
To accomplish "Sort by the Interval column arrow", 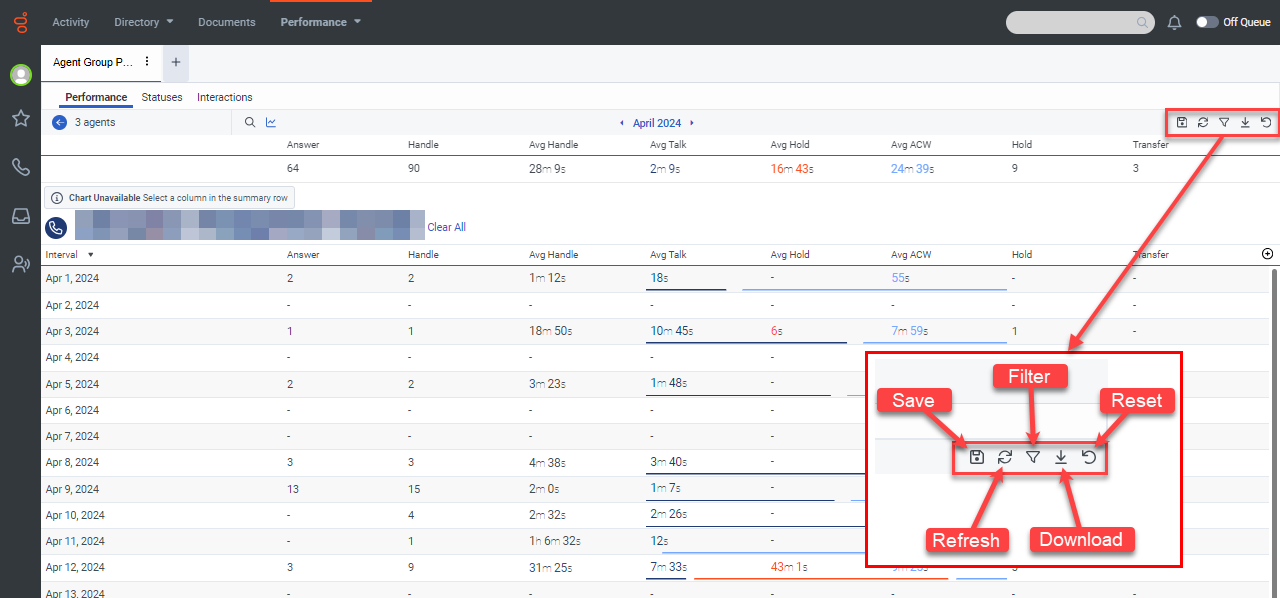I will click(91, 255).
